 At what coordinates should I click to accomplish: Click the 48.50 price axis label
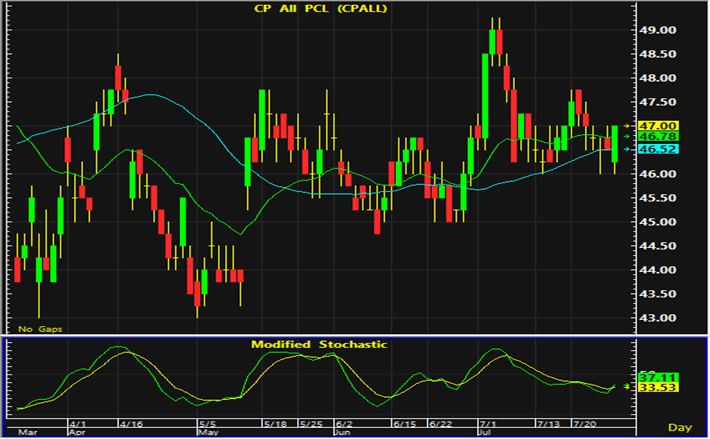pyautogui.click(x=657, y=54)
